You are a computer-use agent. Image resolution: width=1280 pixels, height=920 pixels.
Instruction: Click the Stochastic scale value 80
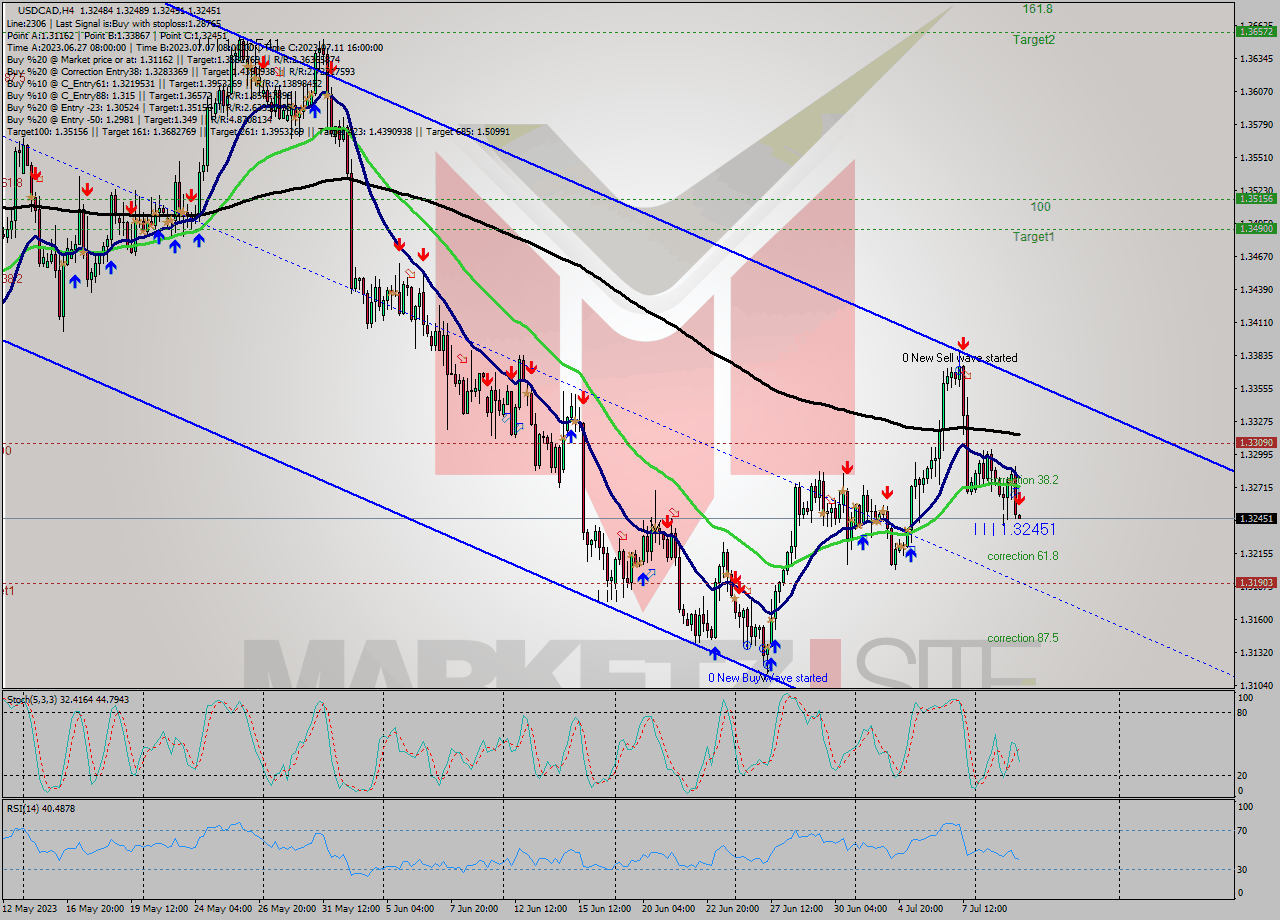click(1241, 713)
